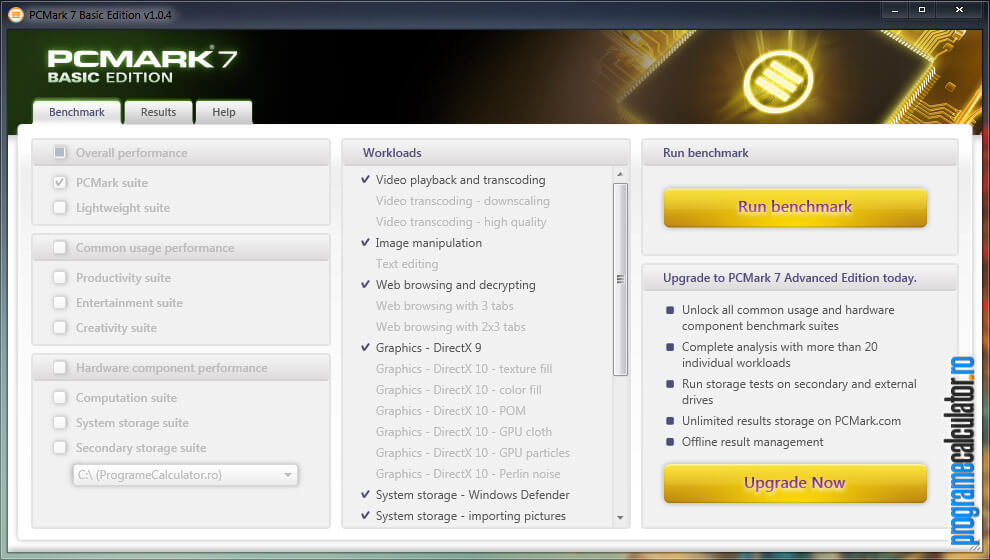Select Video transcoding - high quality workload
The image size is (990, 560).
coord(461,222)
